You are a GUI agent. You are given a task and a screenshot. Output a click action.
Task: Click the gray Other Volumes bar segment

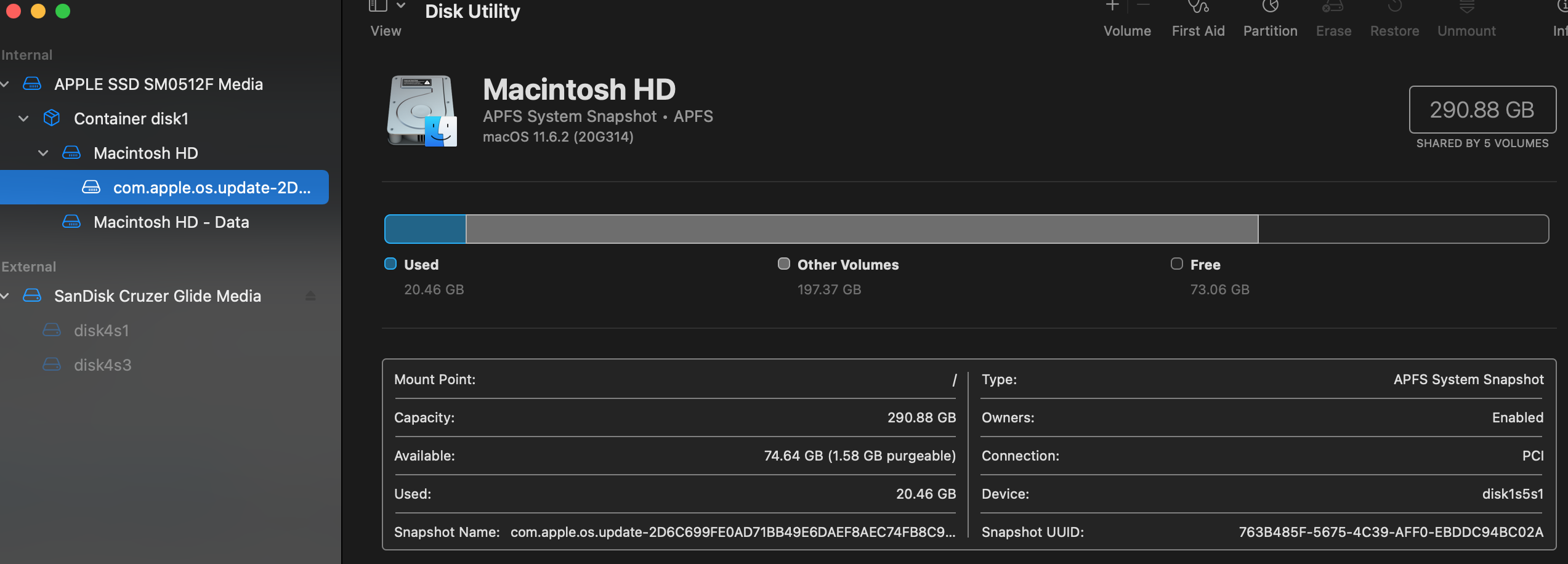pyautogui.click(x=862, y=229)
